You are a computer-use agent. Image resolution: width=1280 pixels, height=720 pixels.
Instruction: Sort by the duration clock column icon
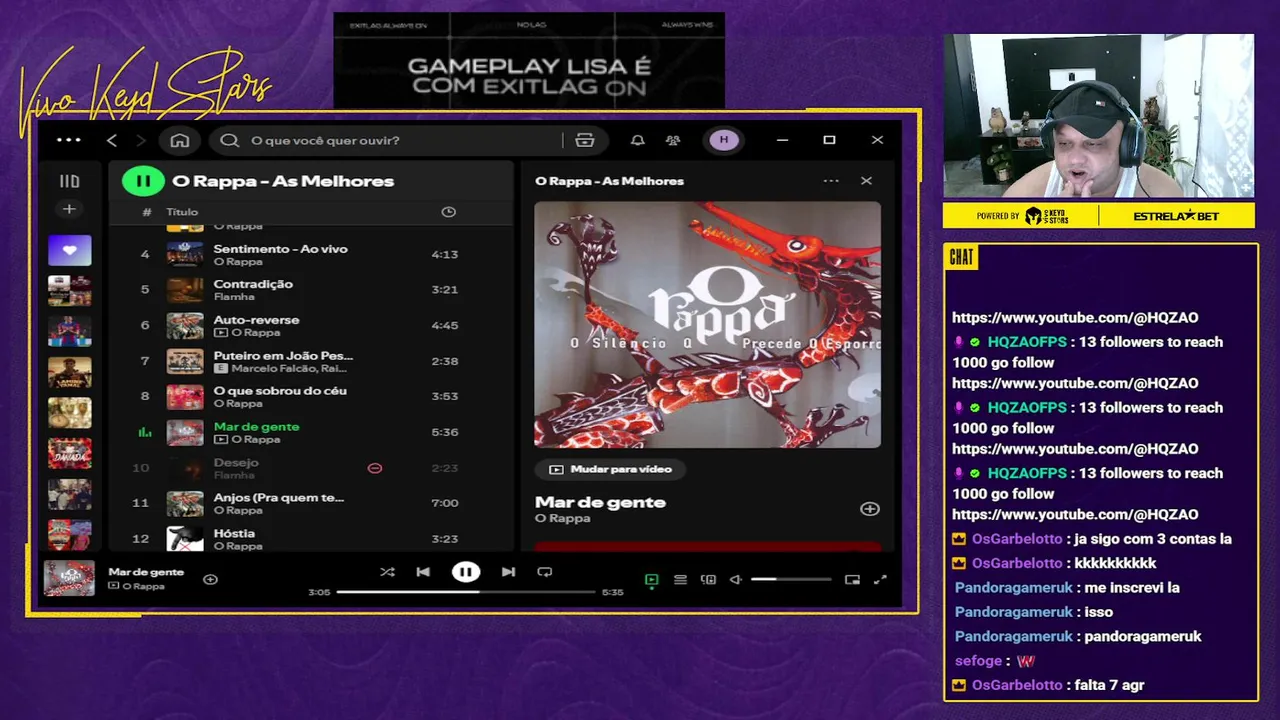tap(448, 211)
